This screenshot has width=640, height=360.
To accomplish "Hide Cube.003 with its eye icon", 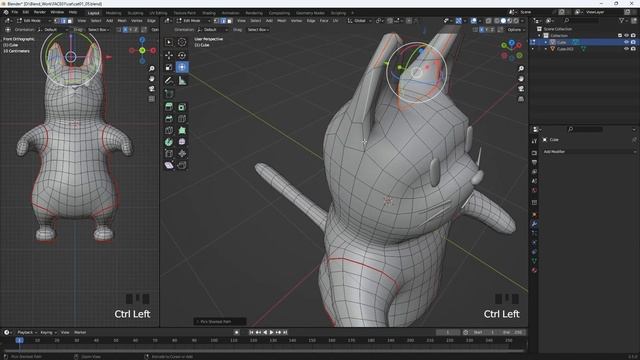I will point(627,49).
